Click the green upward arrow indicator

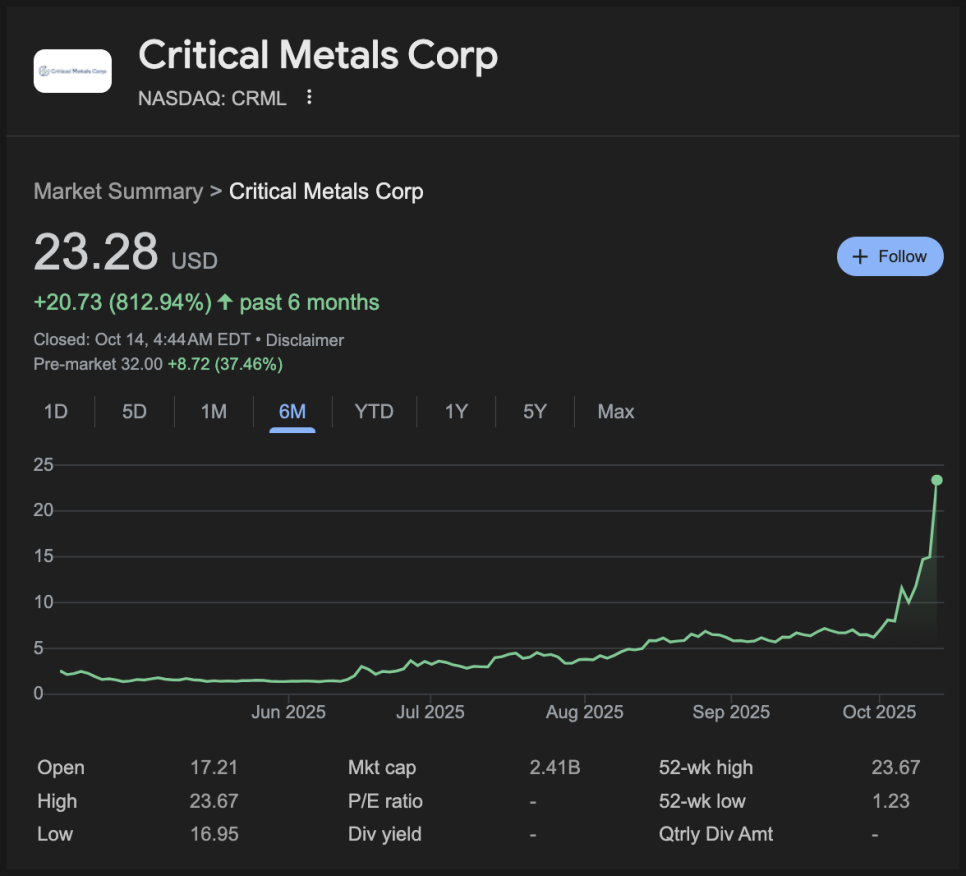point(225,302)
